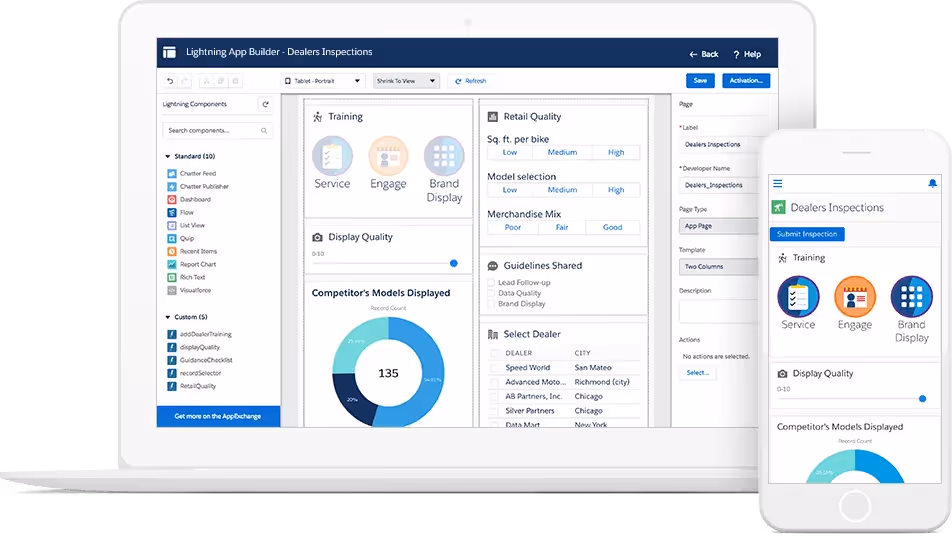The image size is (952, 537).
Task: Select the Quip component
Action: click(x=181, y=238)
